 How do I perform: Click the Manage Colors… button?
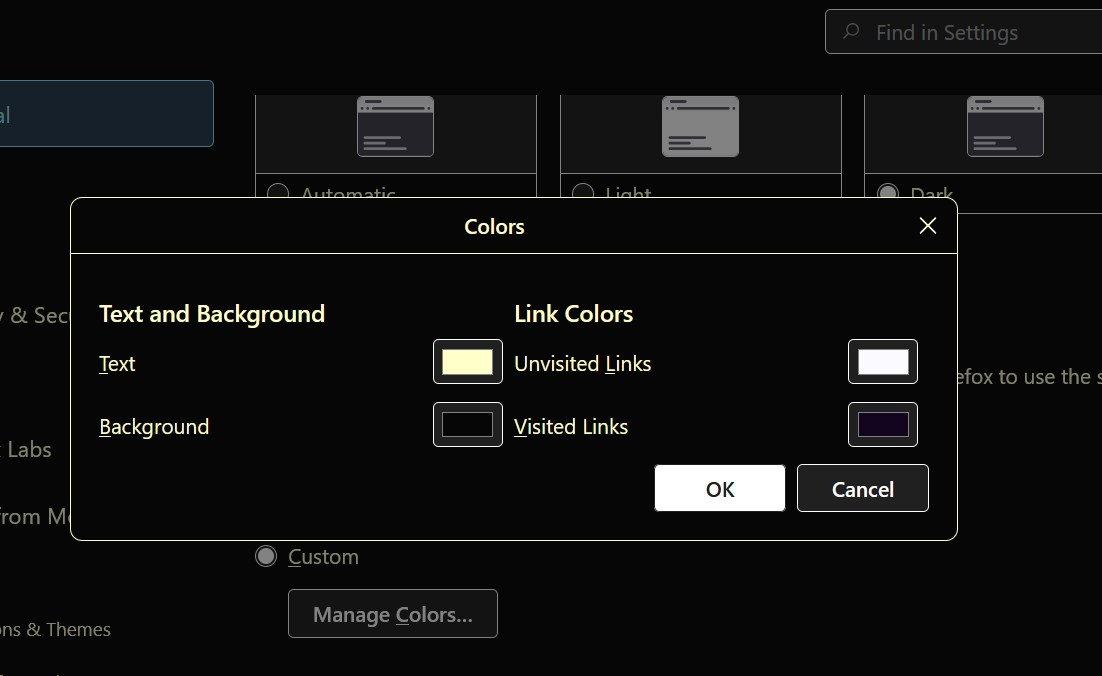coord(393,613)
